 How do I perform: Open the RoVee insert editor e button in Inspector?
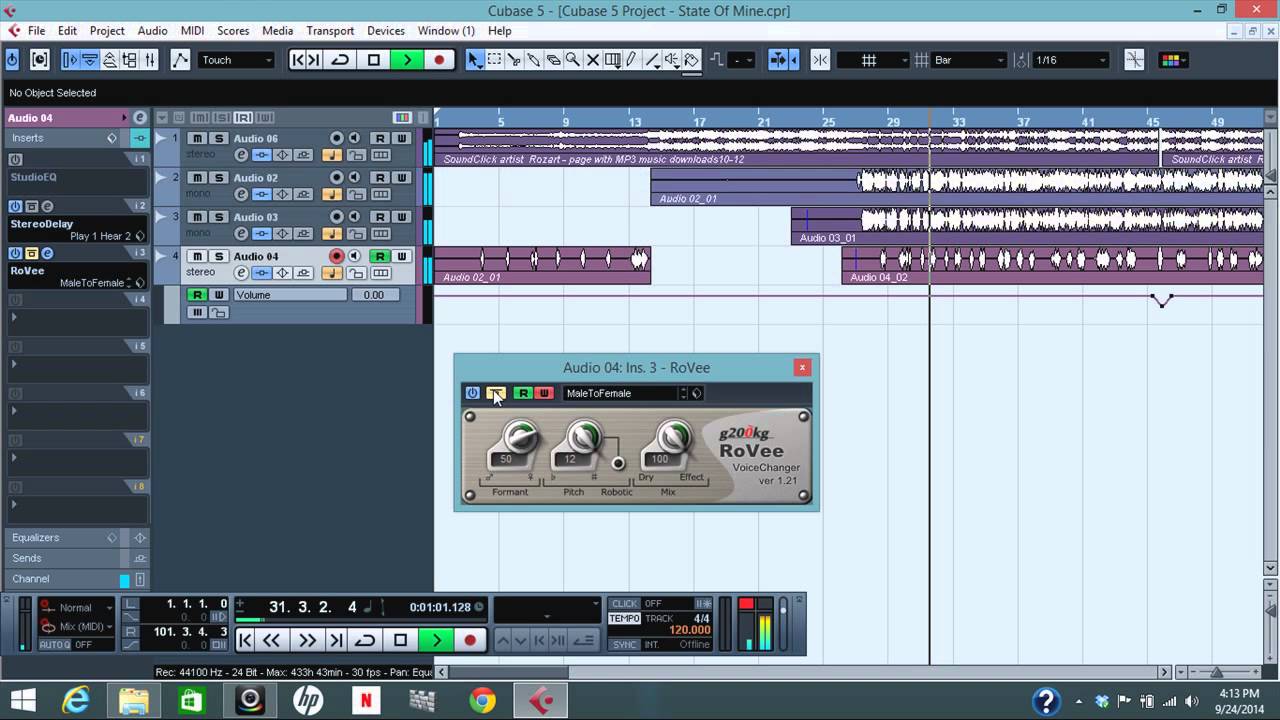47,253
